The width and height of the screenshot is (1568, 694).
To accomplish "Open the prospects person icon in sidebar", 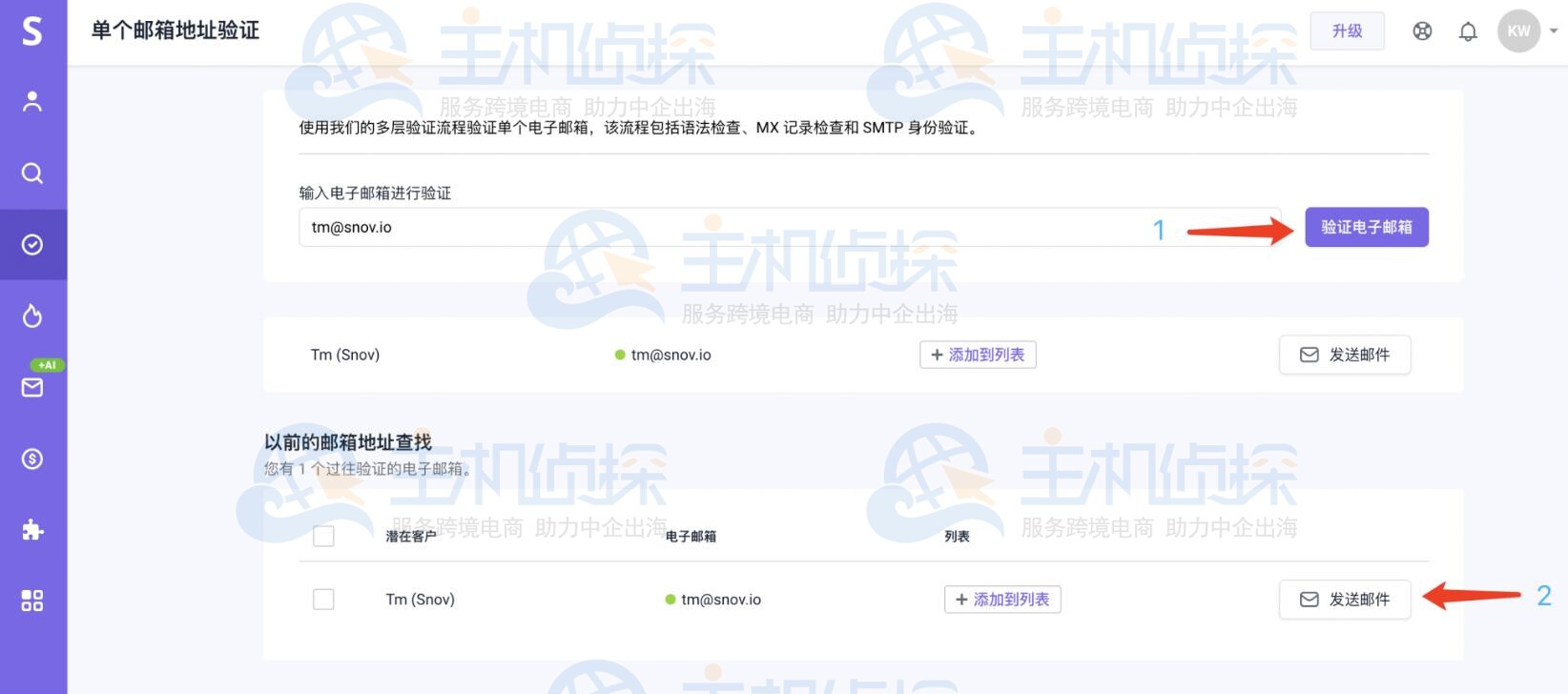I will (x=32, y=102).
